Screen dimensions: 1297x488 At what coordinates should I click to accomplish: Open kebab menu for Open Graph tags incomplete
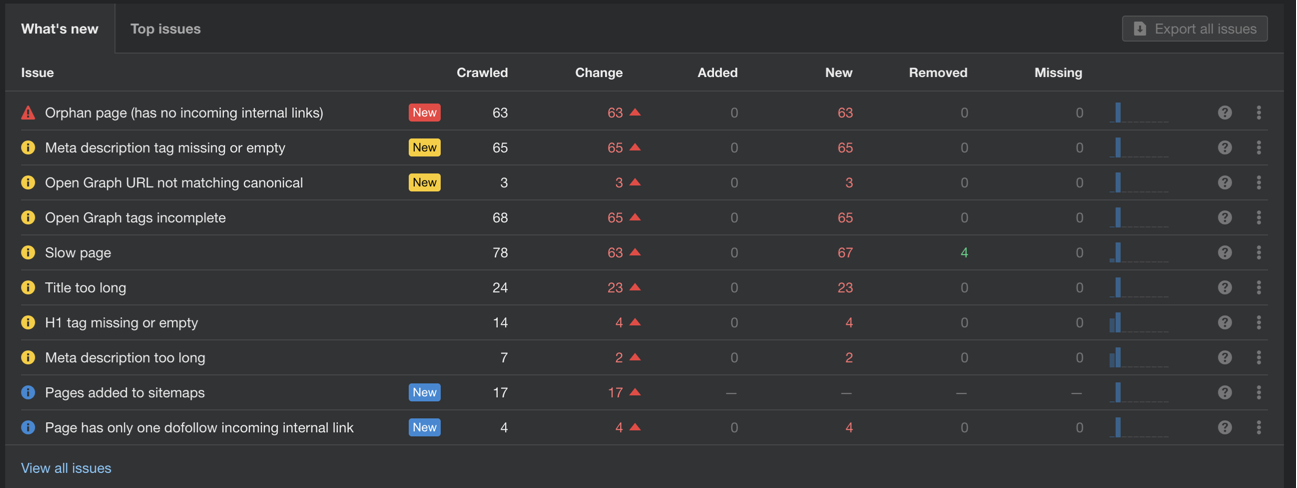(1259, 218)
